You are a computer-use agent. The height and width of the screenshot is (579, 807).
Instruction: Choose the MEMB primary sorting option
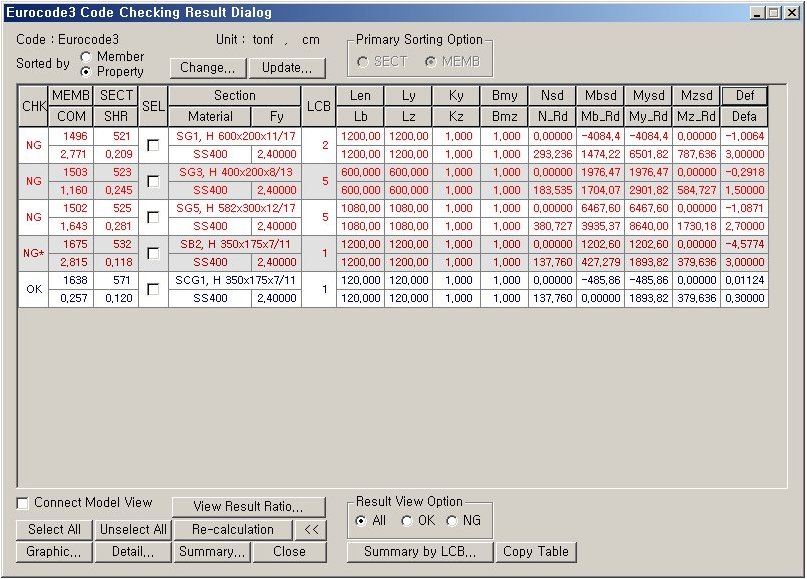tap(431, 62)
